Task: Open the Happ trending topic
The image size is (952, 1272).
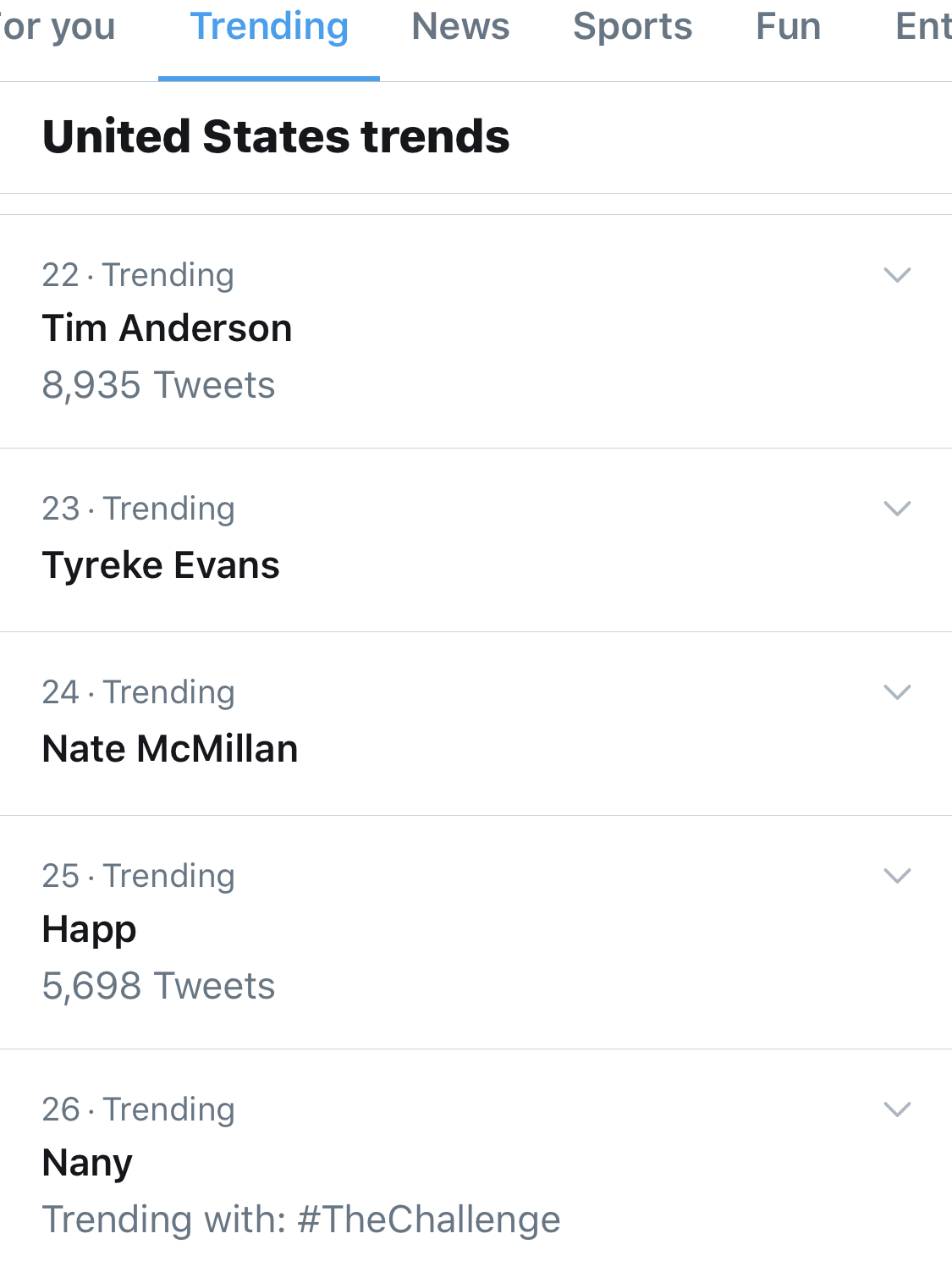Action: tap(476, 932)
